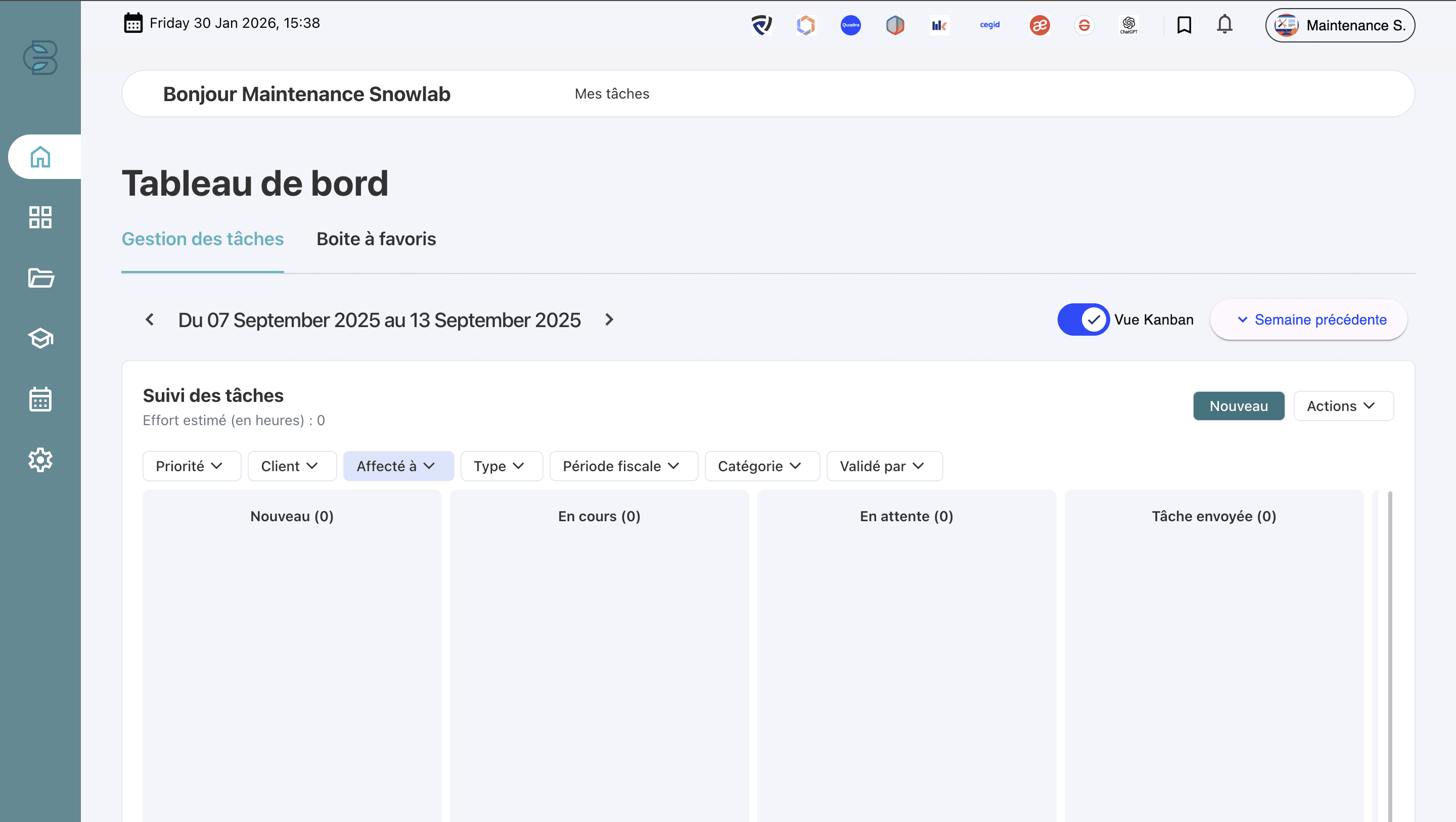
Task: Open the settings gear sidebar icon
Action: 40,460
